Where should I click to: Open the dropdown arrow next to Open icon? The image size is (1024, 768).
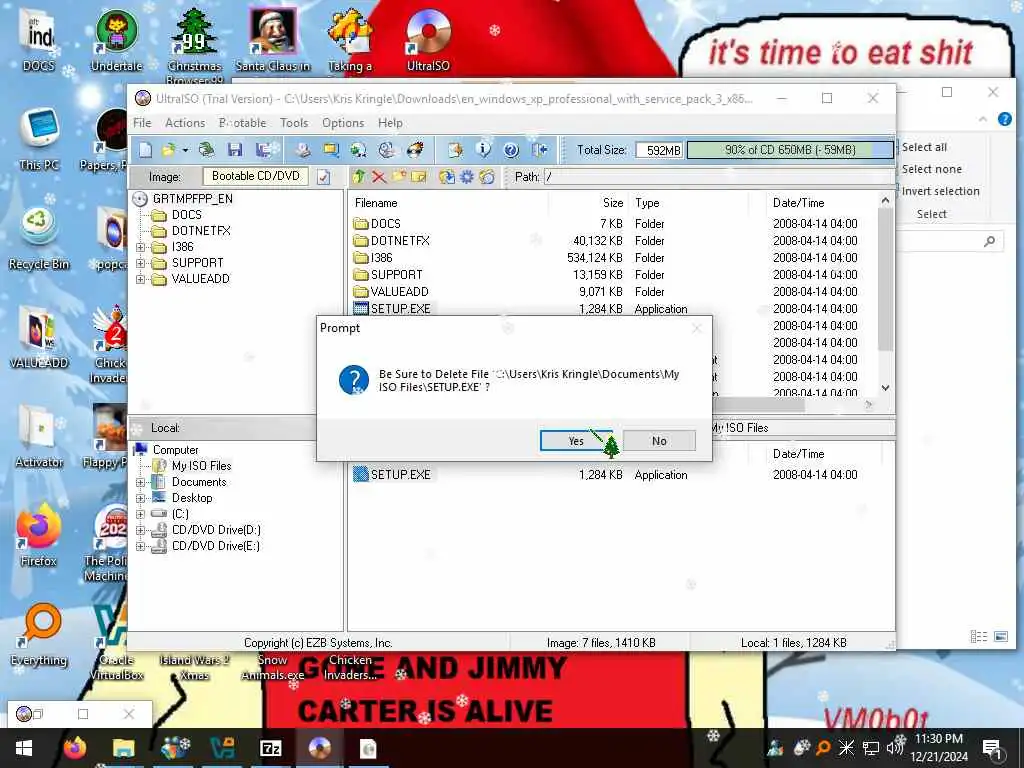(x=185, y=151)
